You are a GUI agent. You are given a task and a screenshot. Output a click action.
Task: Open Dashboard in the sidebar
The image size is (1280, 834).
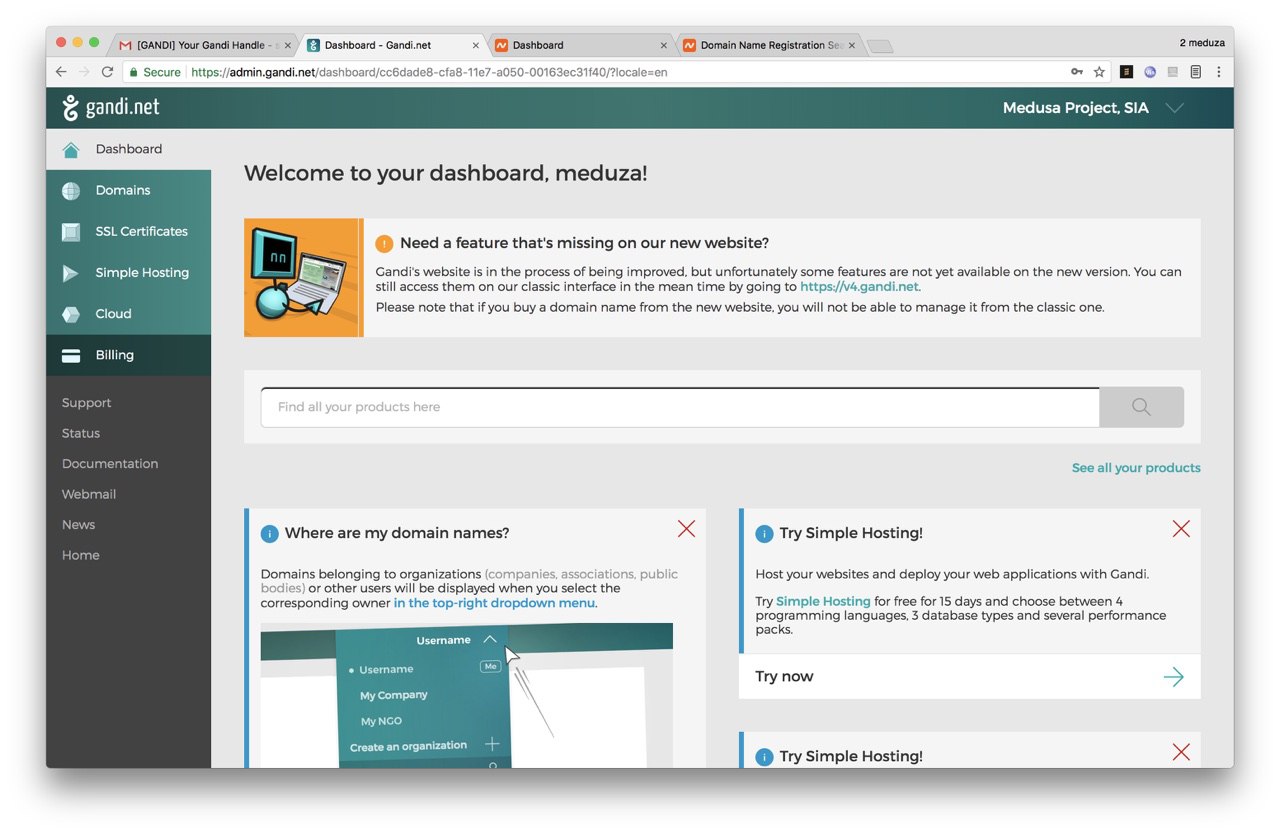(128, 149)
